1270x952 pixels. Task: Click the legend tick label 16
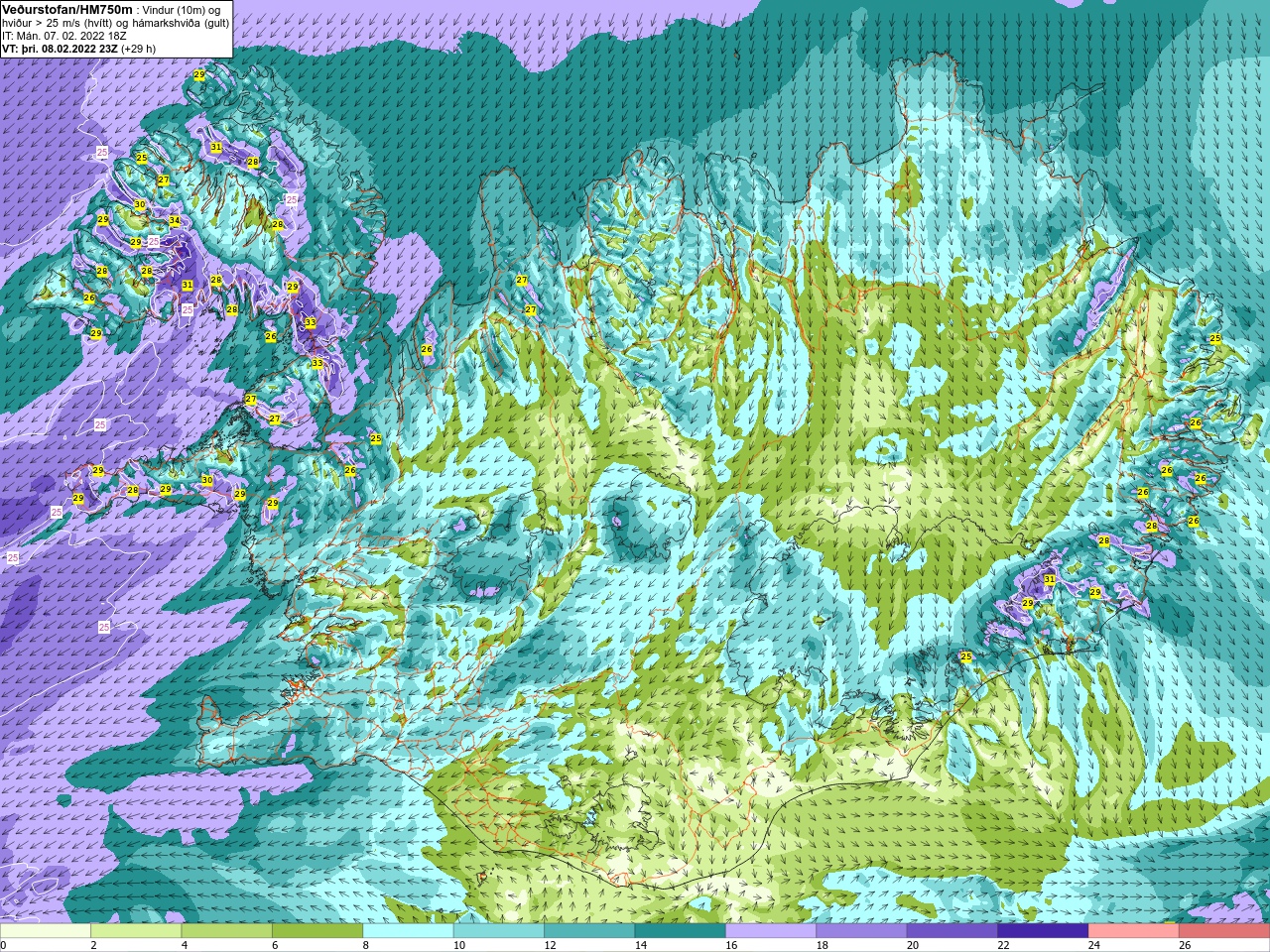tap(731, 945)
